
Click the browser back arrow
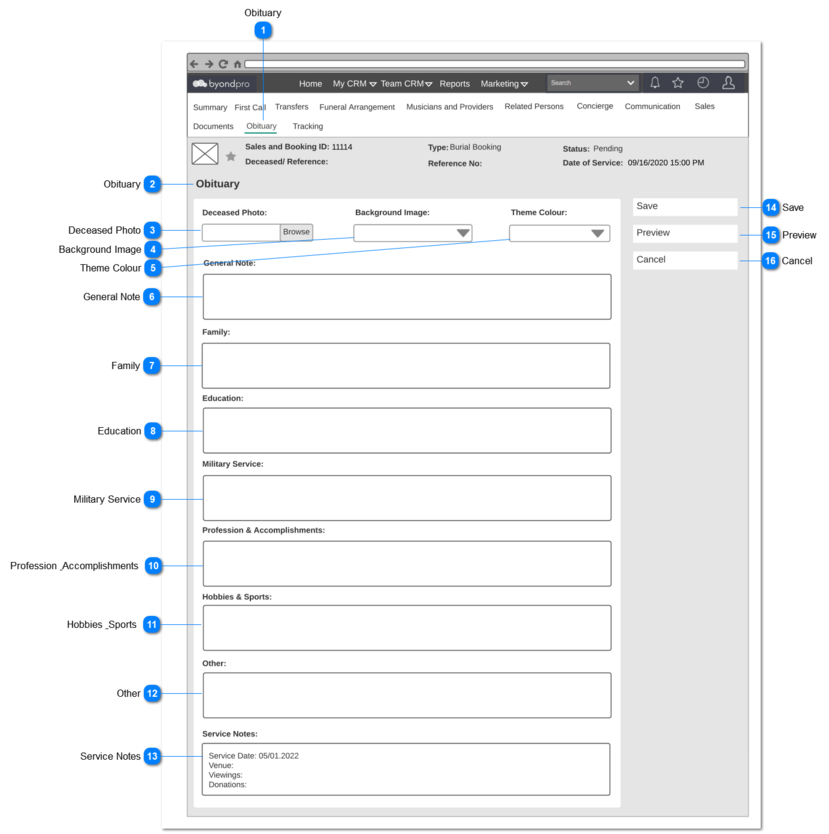tap(194, 64)
